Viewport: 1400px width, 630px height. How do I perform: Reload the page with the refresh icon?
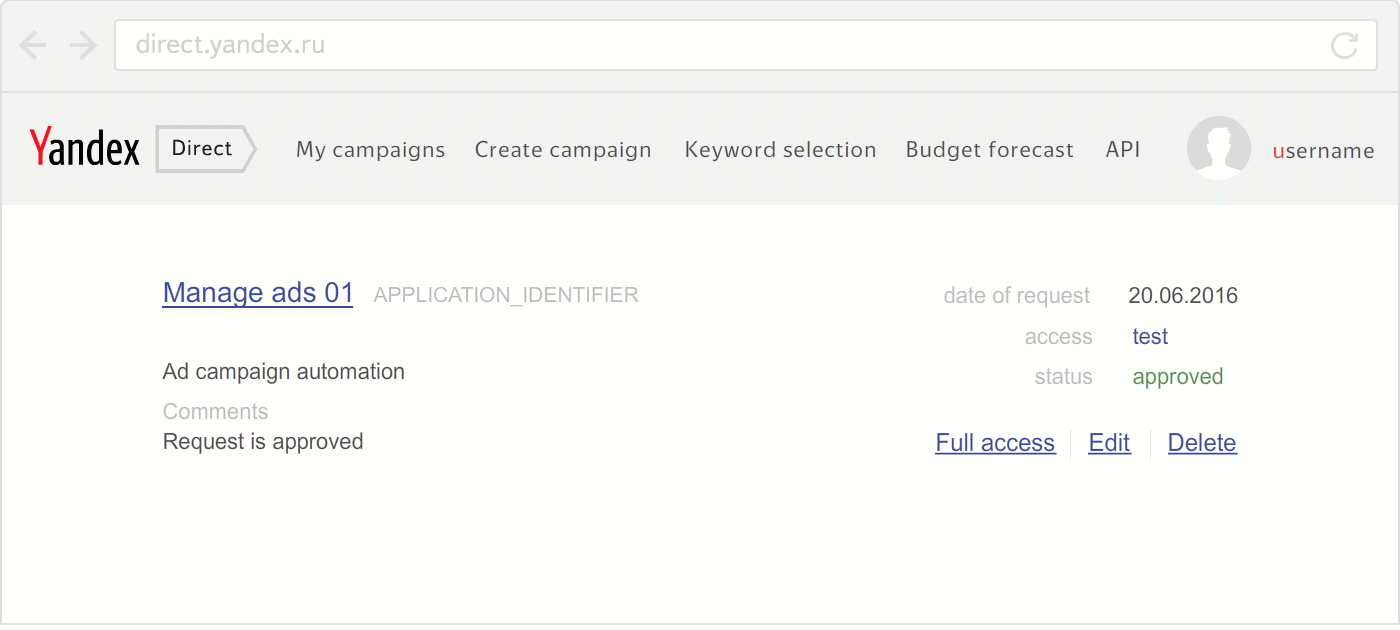1344,45
